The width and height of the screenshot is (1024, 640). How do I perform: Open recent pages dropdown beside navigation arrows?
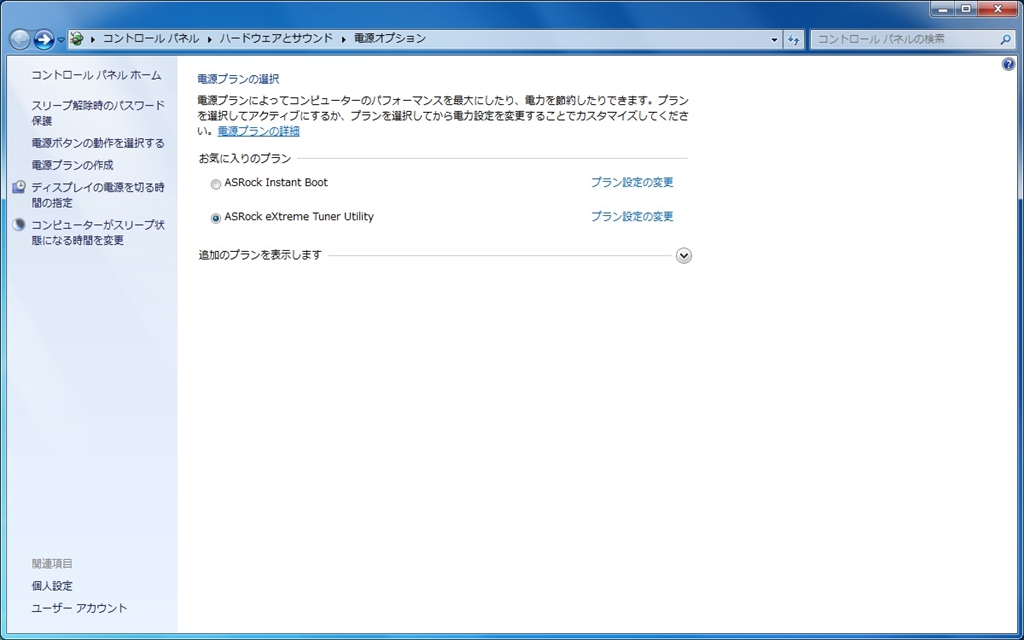[61, 40]
